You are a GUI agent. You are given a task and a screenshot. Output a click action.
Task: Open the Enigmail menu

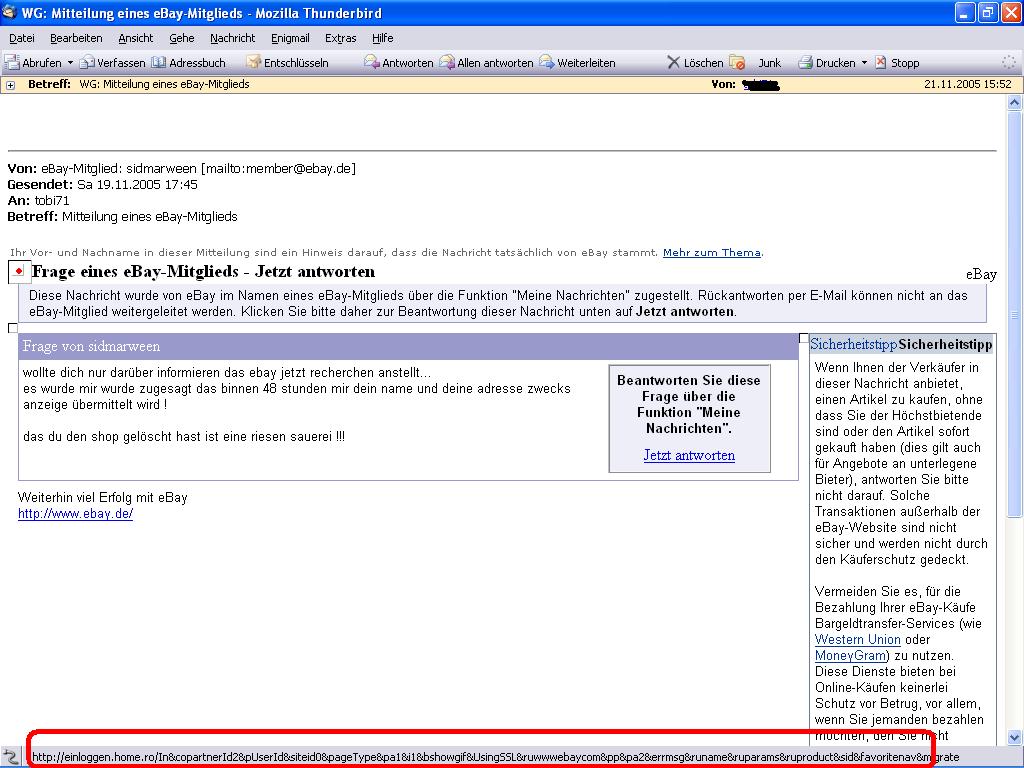pyautogui.click(x=290, y=38)
